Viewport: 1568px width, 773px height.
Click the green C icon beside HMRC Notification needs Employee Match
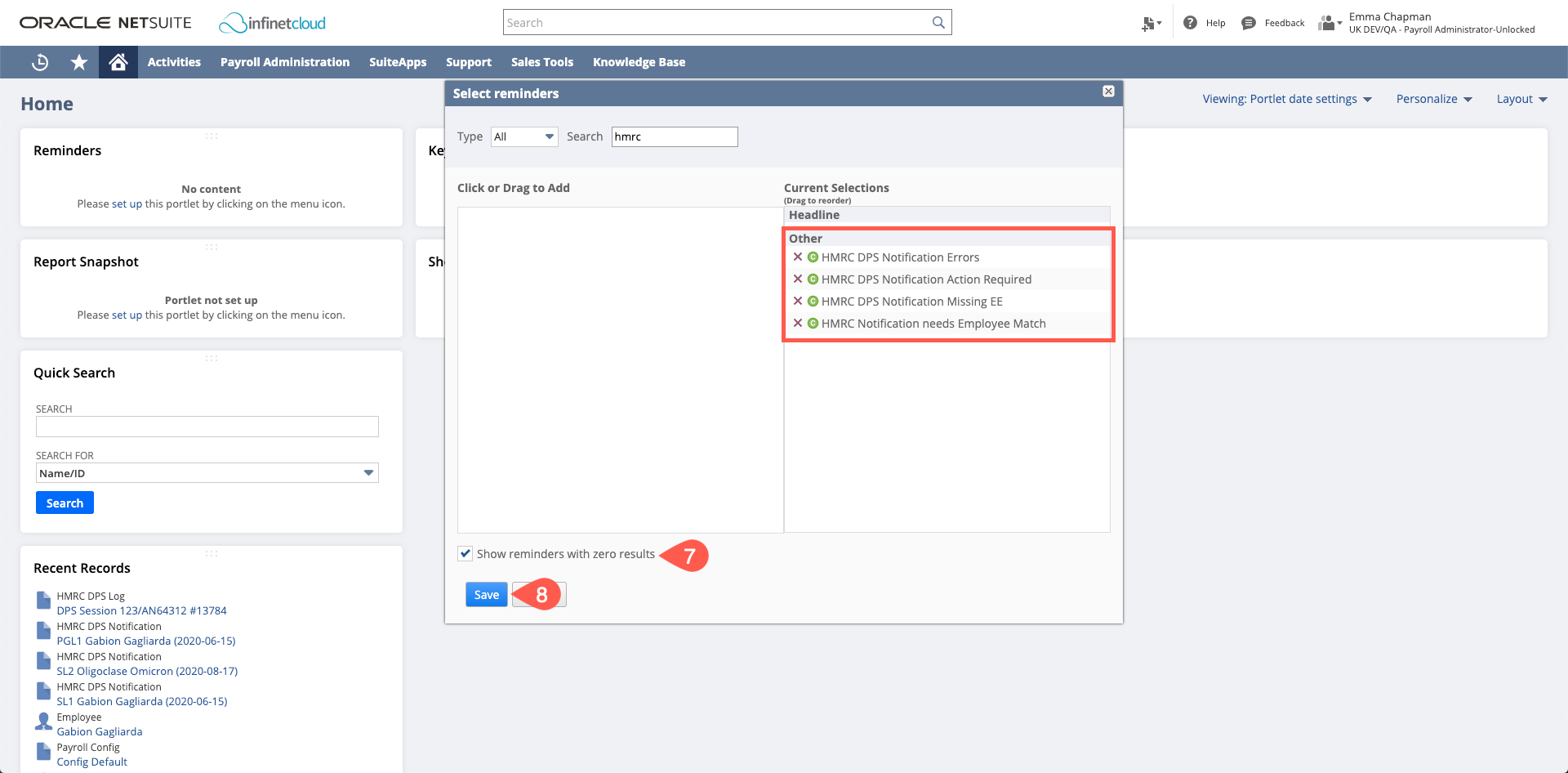[x=812, y=323]
